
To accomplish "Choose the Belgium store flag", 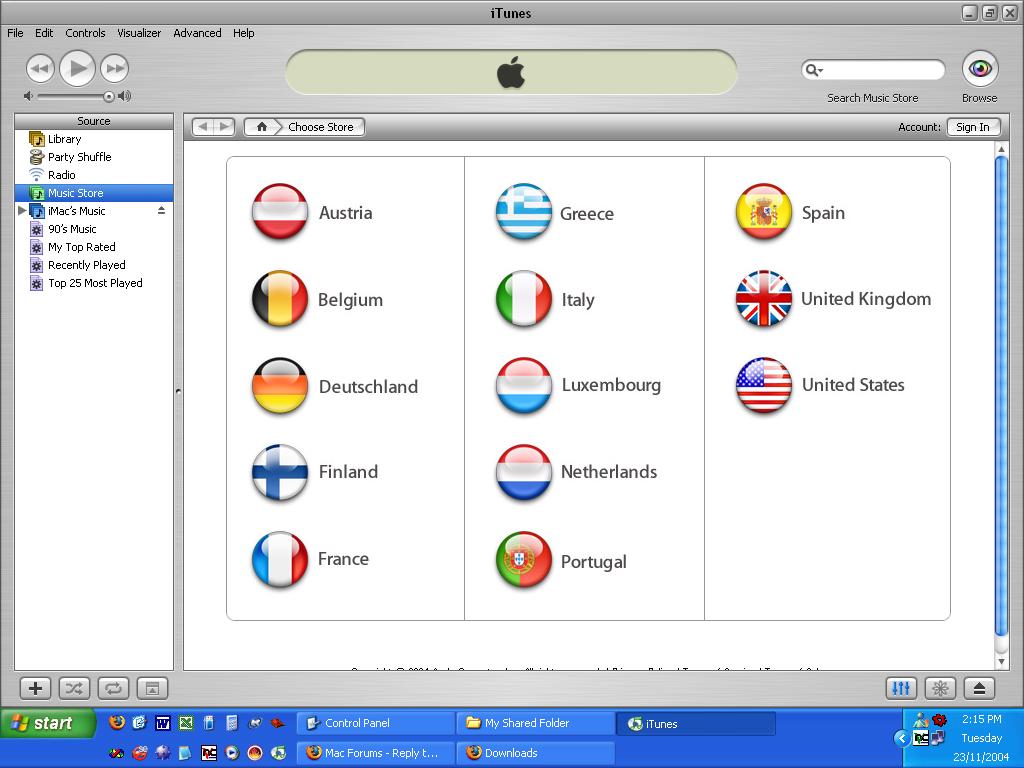I will pos(280,298).
